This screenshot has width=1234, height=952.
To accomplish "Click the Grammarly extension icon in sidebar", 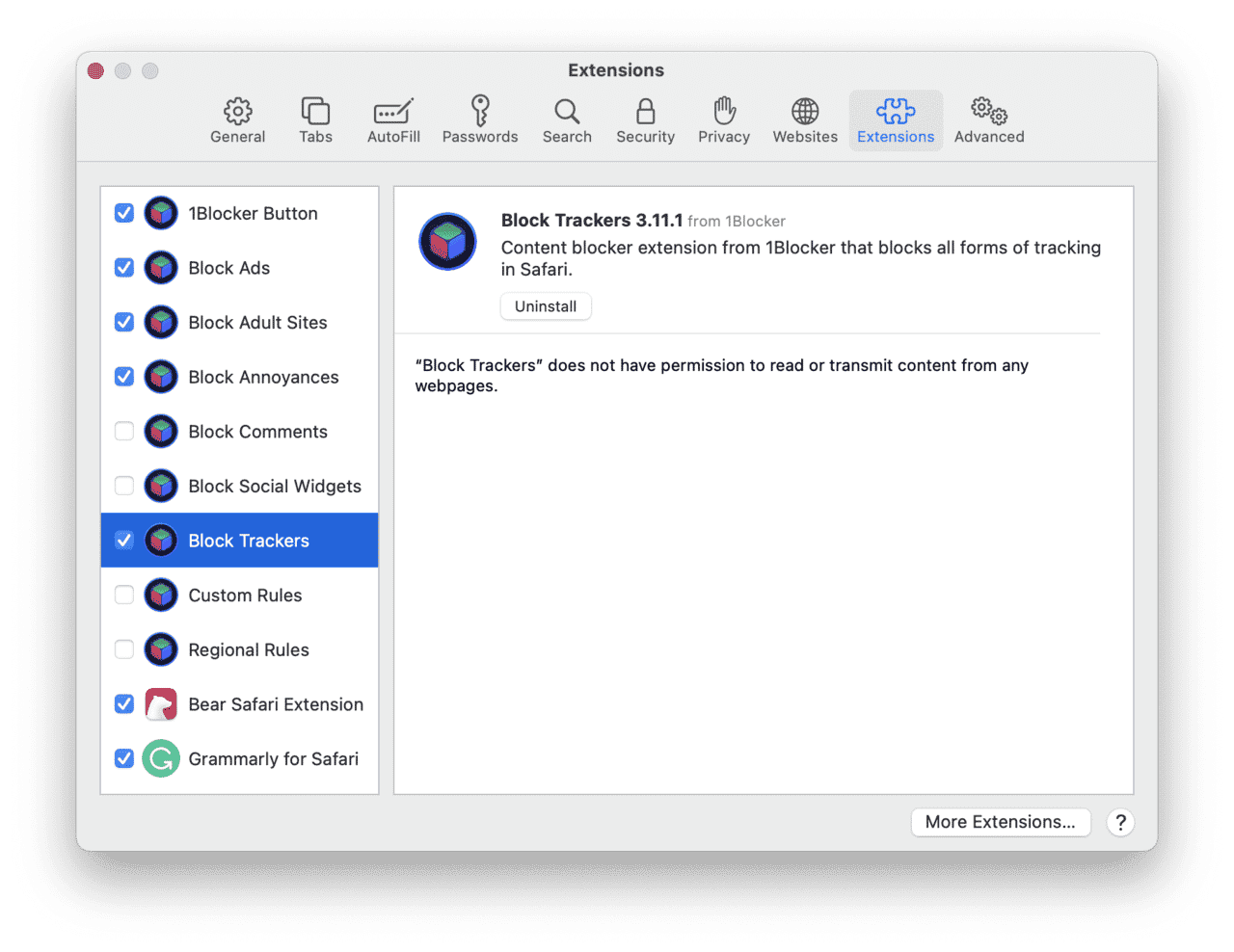I will pos(161,758).
